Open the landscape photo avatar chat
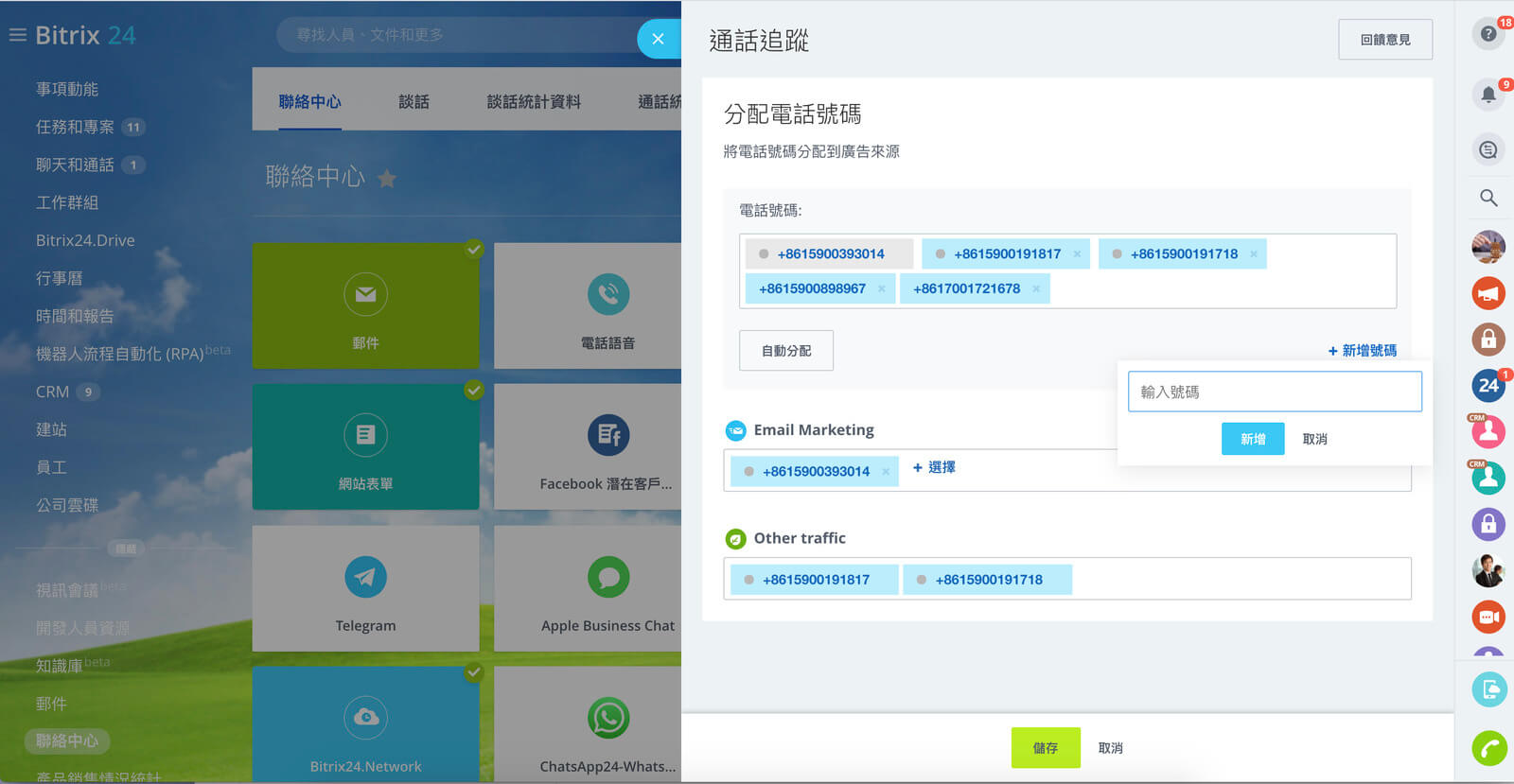The image size is (1514, 784). (1488, 247)
